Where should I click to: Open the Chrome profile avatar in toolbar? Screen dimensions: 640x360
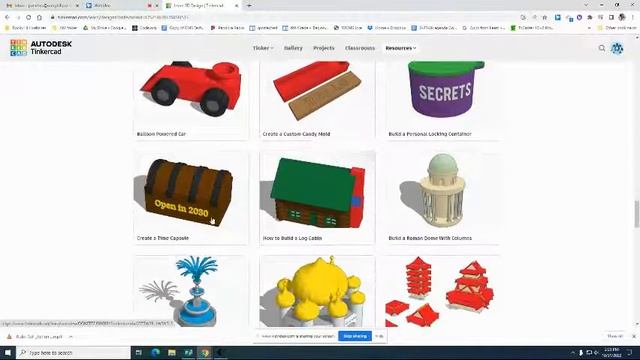point(622,17)
